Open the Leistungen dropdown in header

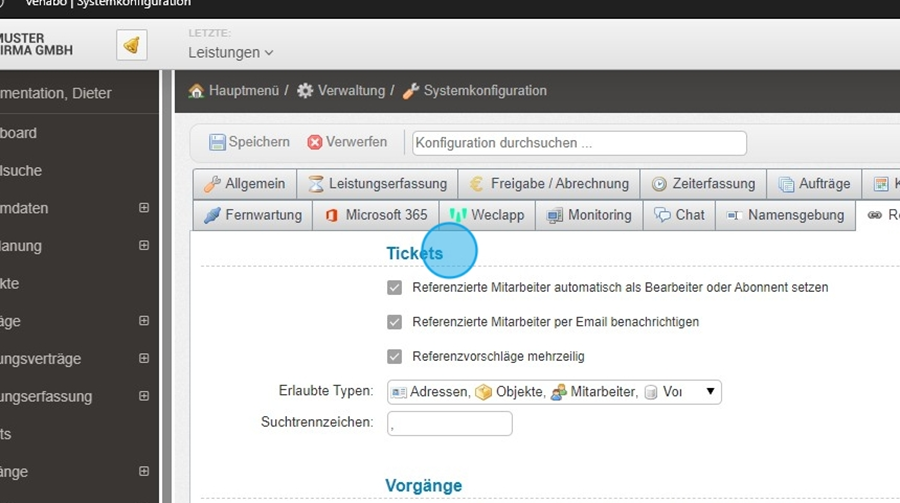tap(231, 52)
